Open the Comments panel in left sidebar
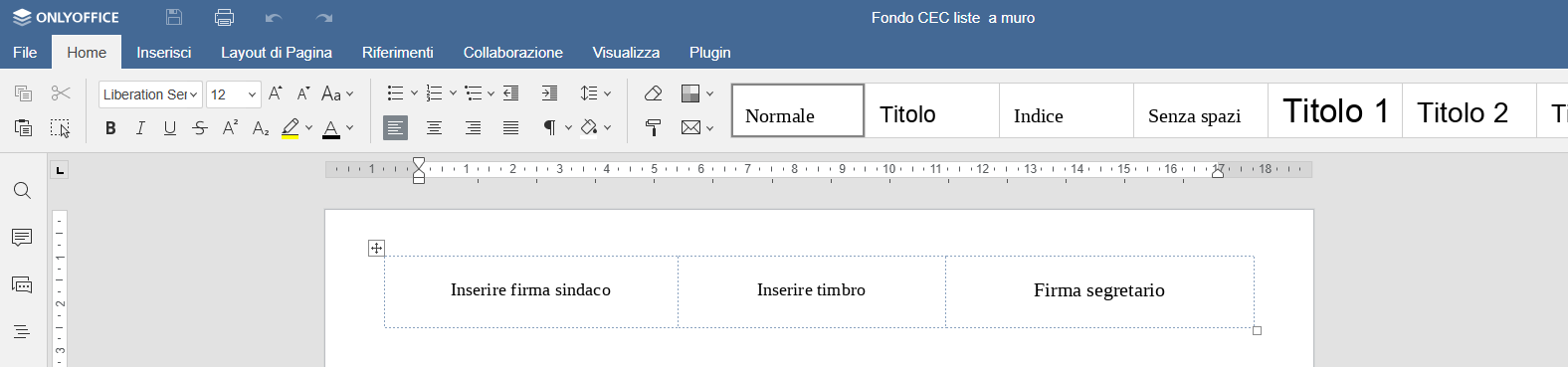The width and height of the screenshot is (1568, 367). tap(22, 238)
